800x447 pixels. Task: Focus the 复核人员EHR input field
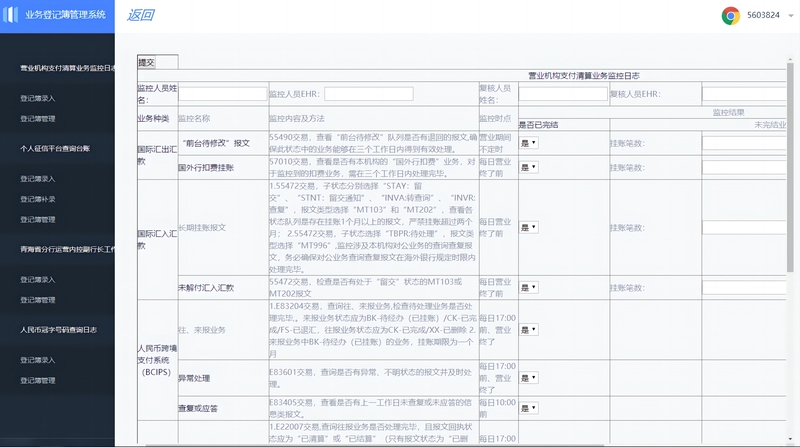(x=744, y=94)
